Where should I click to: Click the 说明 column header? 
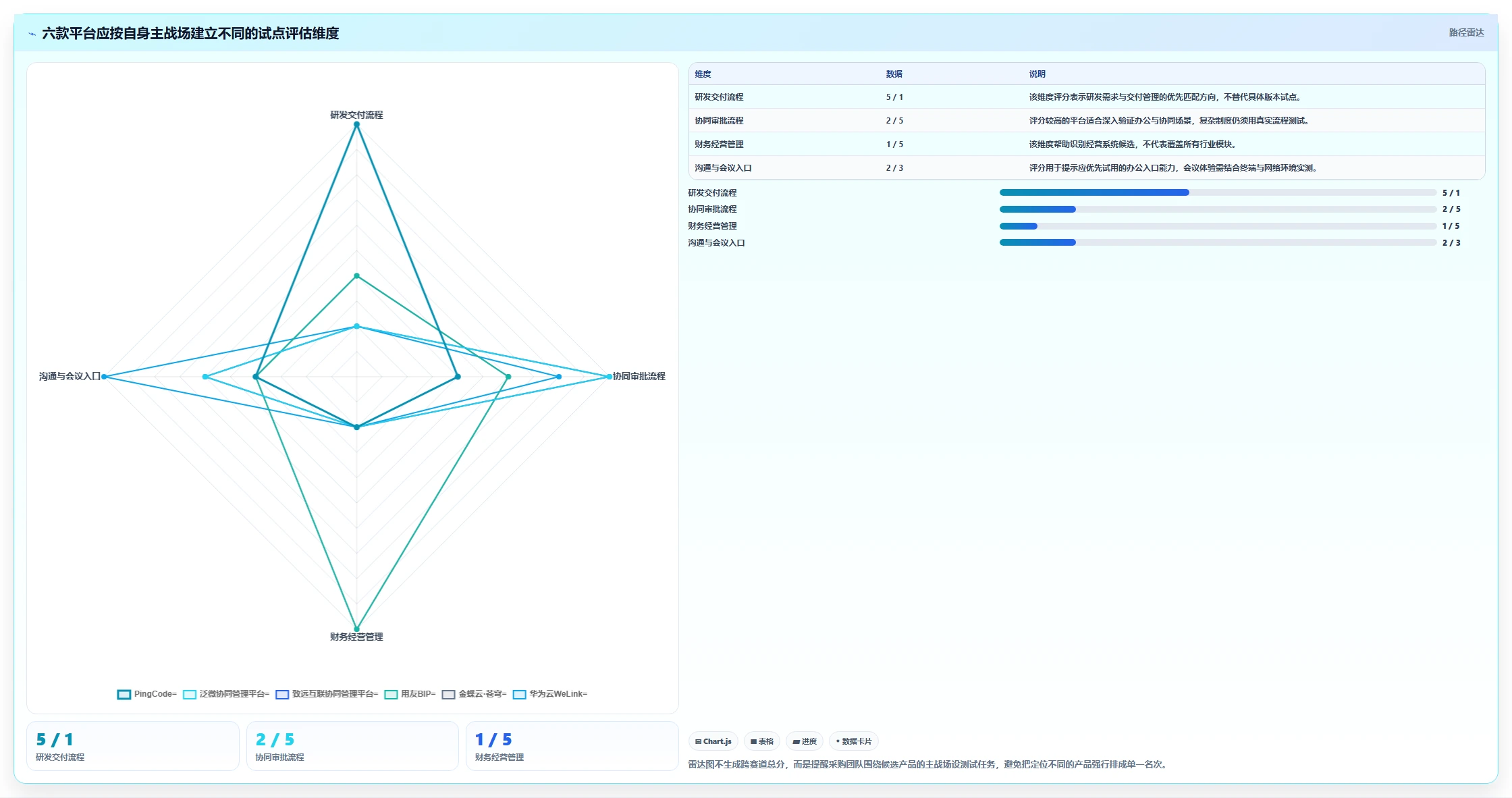[x=1037, y=74]
